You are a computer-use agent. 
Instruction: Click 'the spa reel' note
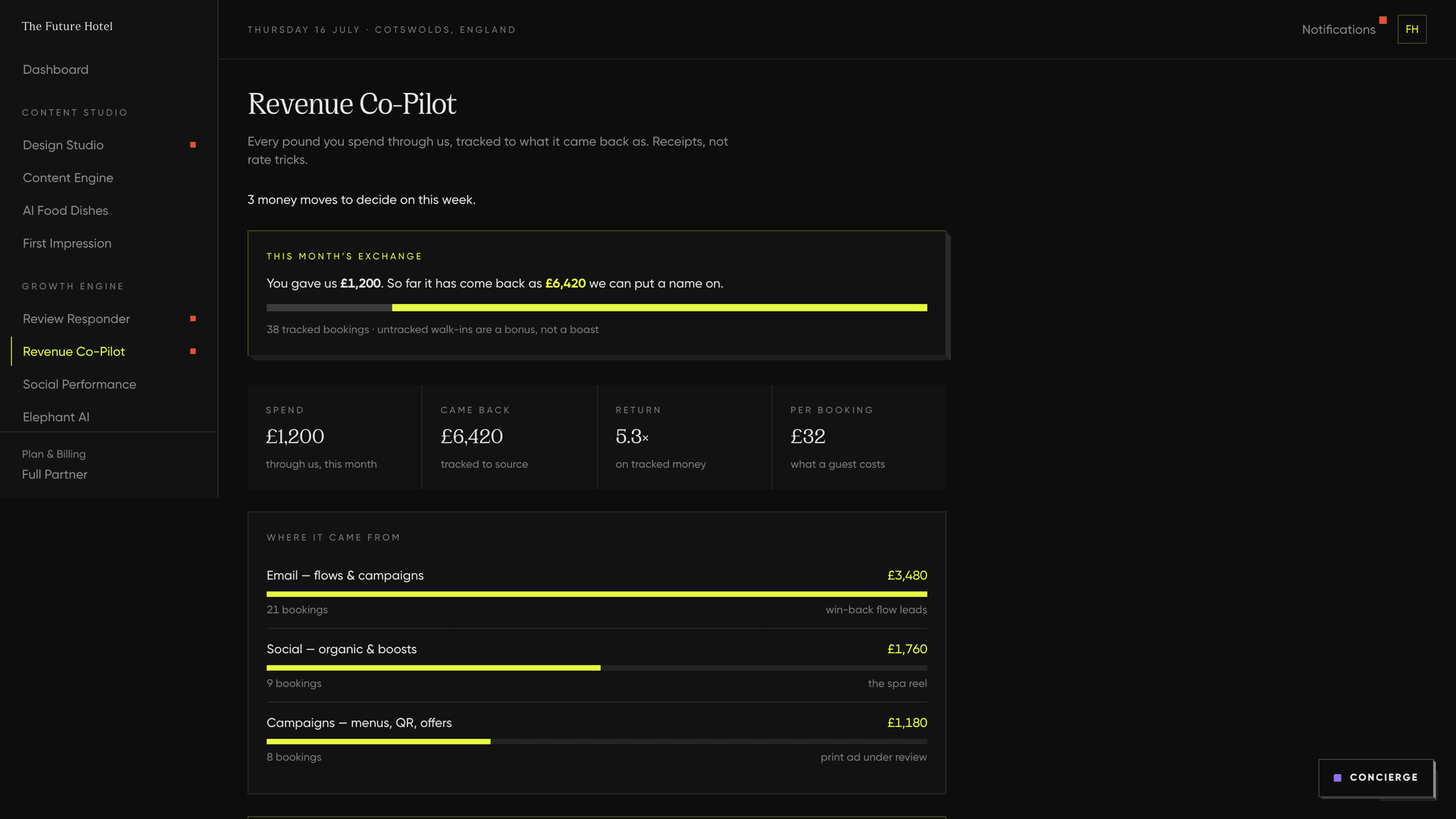pyautogui.click(x=897, y=683)
